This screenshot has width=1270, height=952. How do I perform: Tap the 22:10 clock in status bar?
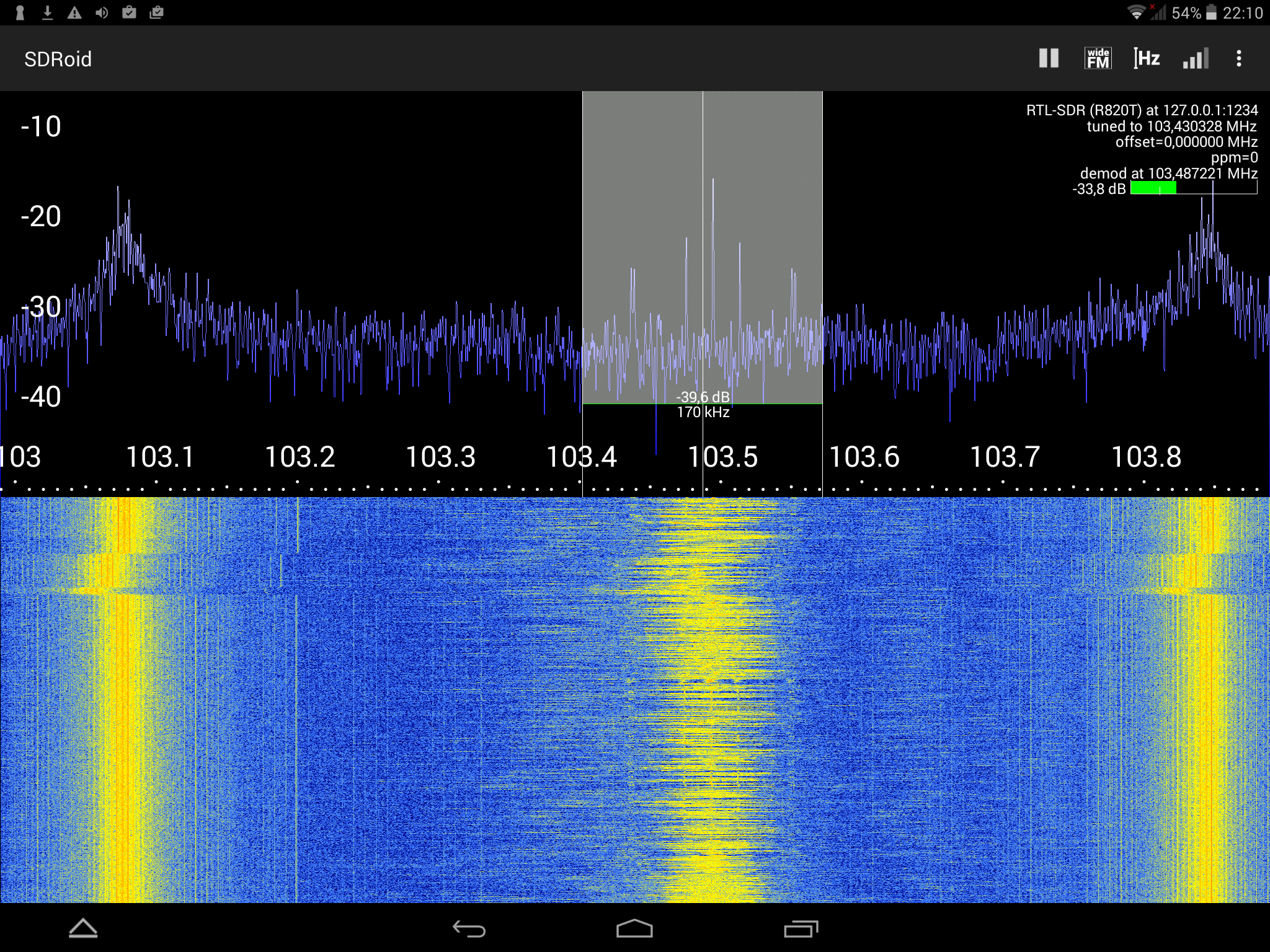[1243, 13]
